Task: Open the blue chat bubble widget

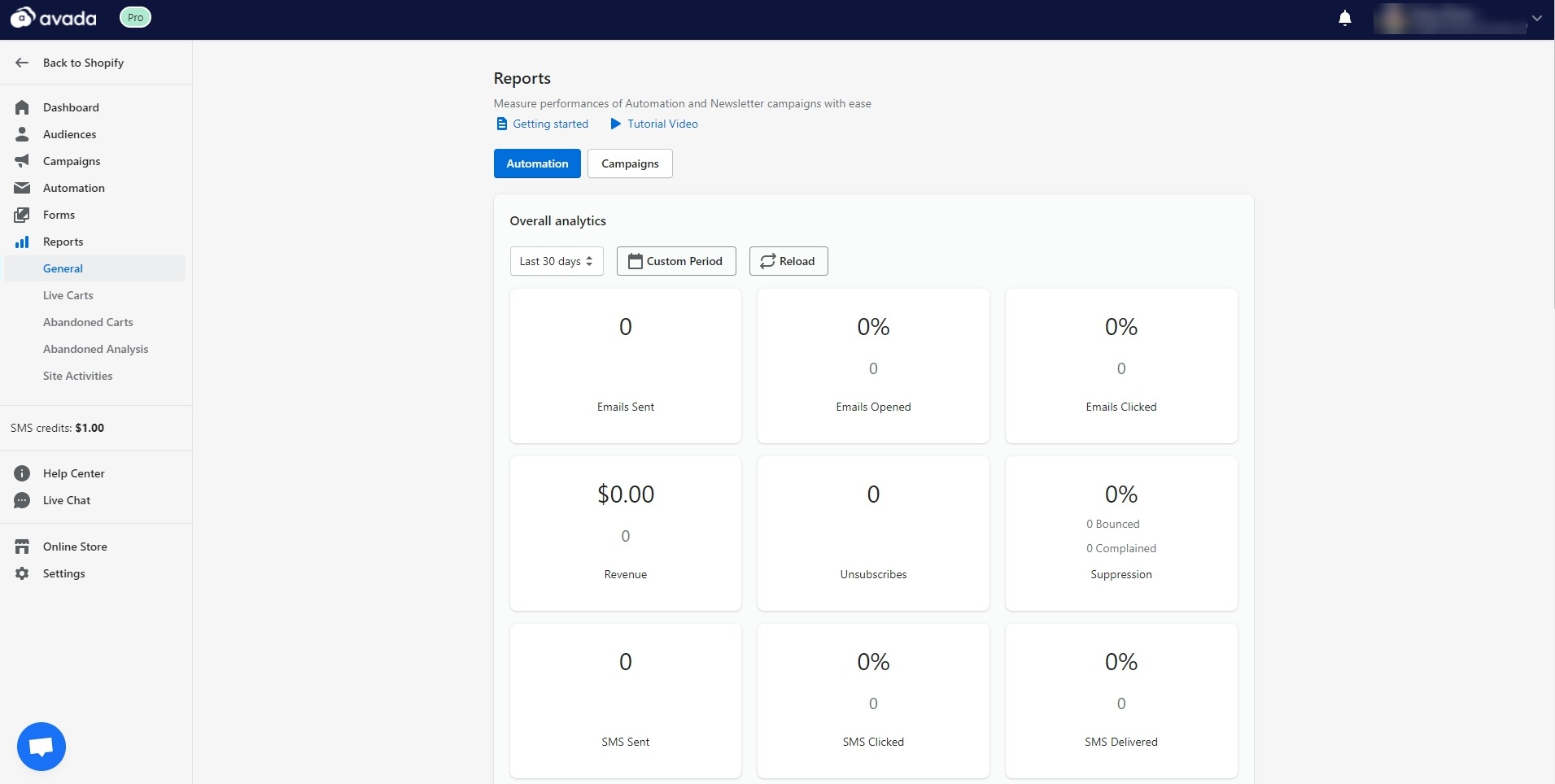Action: [x=41, y=746]
